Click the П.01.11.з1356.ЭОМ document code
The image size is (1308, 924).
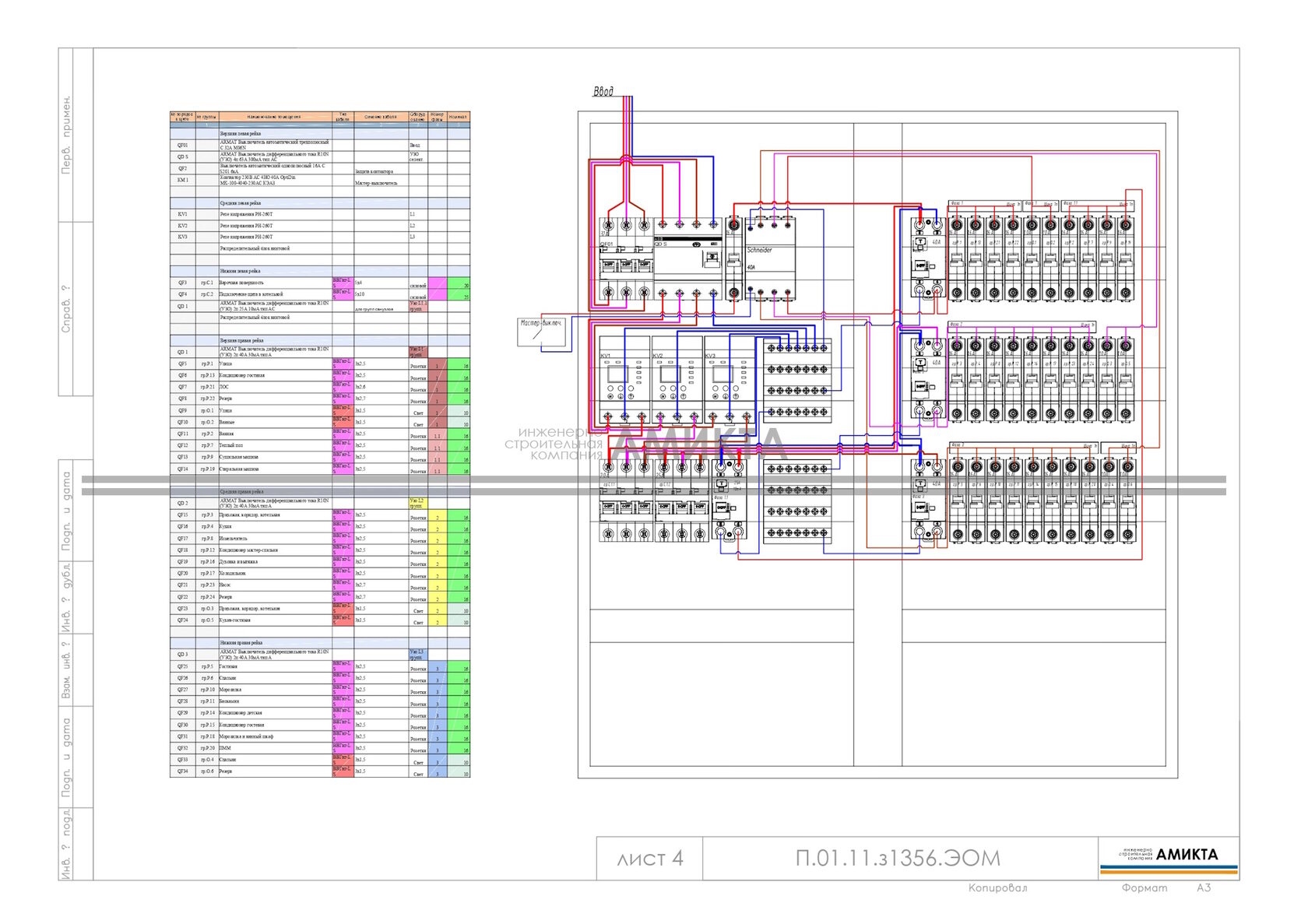[x=898, y=858]
